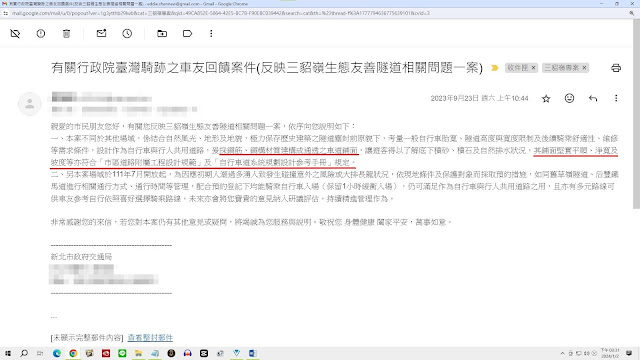Click the taskbar clock
640x360 pixels.
(x=610, y=353)
